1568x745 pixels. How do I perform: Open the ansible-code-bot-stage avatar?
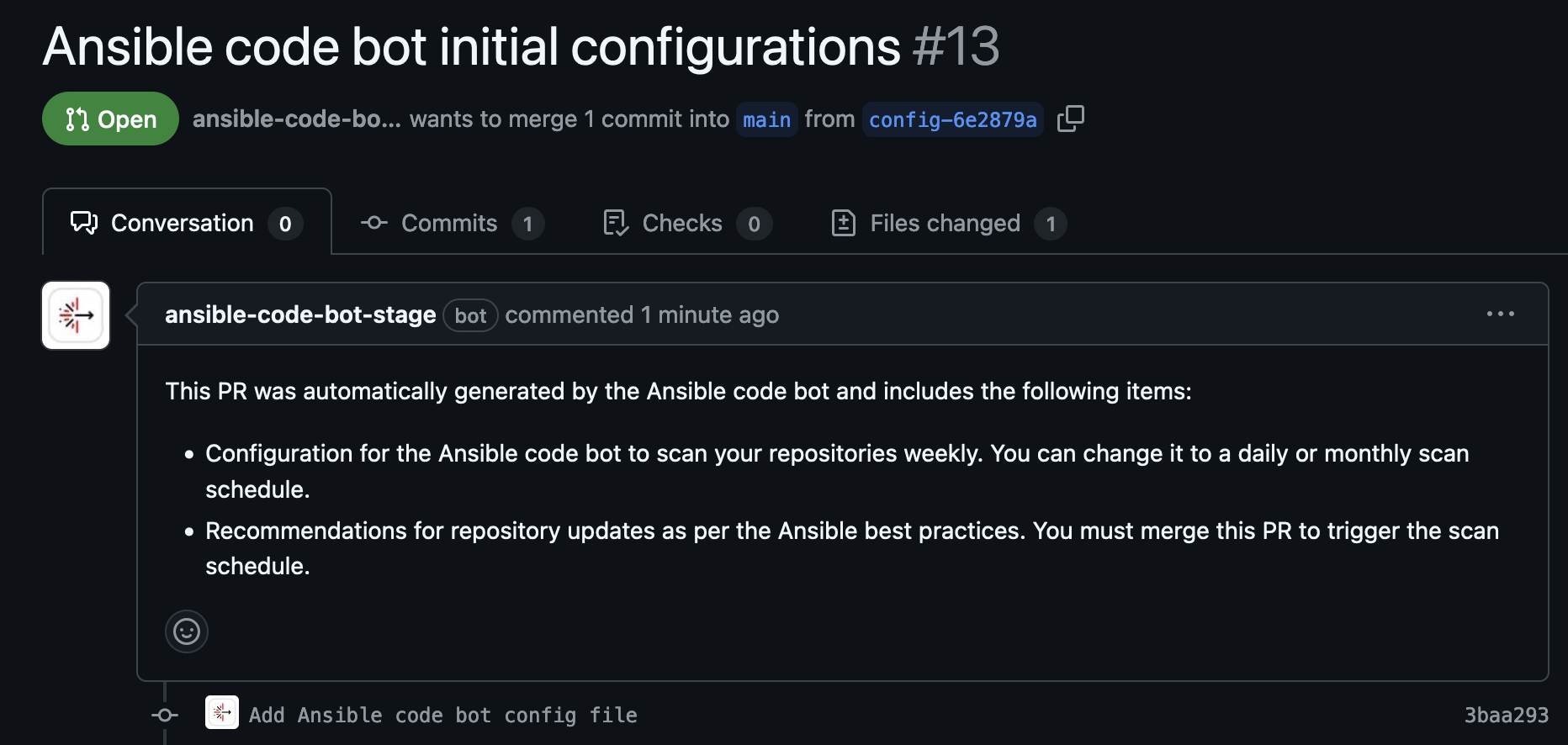point(75,314)
